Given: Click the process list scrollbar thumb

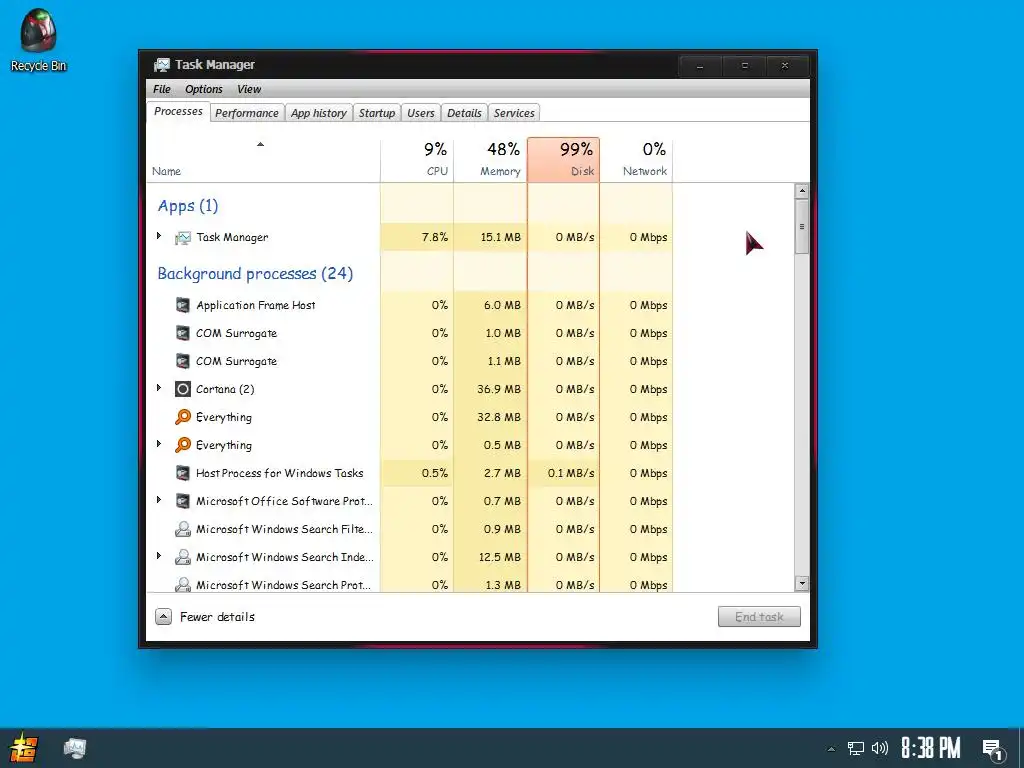Looking at the screenshot, I should (x=802, y=227).
